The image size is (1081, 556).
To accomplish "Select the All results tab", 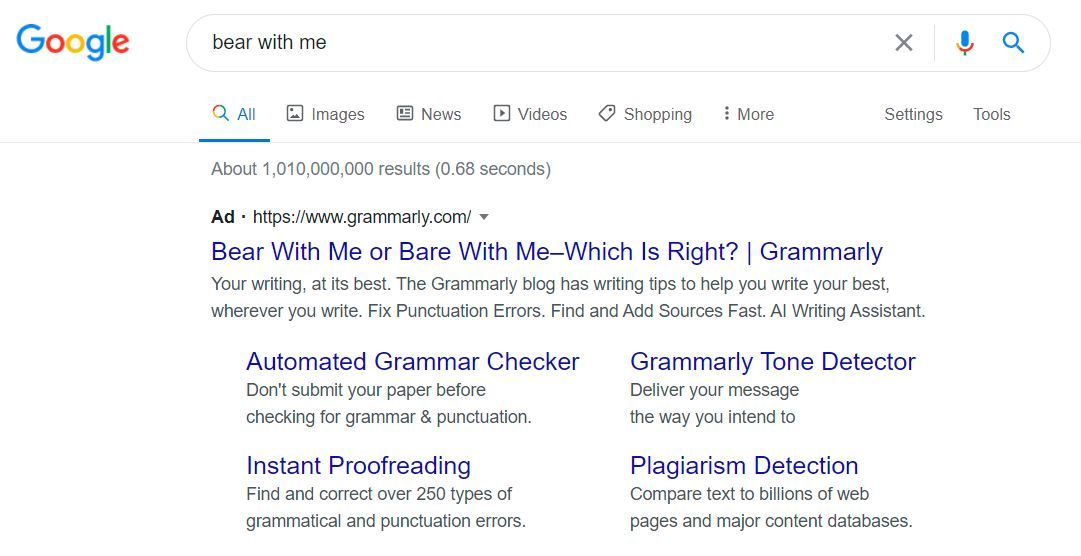I will [x=234, y=114].
